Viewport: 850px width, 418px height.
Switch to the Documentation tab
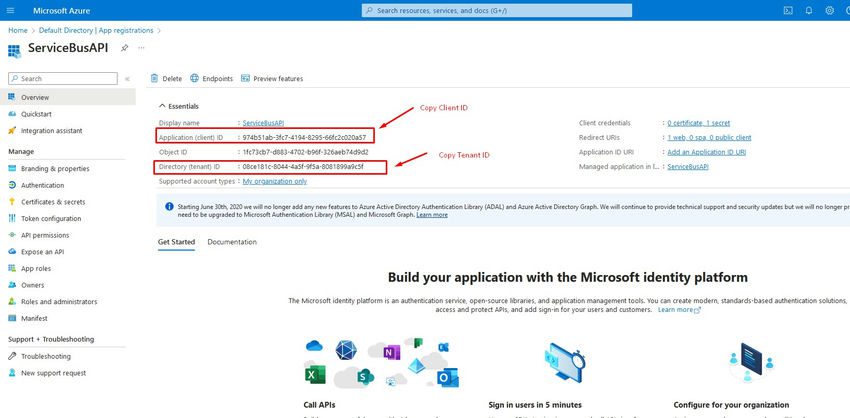pyautogui.click(x=232, y=242)
